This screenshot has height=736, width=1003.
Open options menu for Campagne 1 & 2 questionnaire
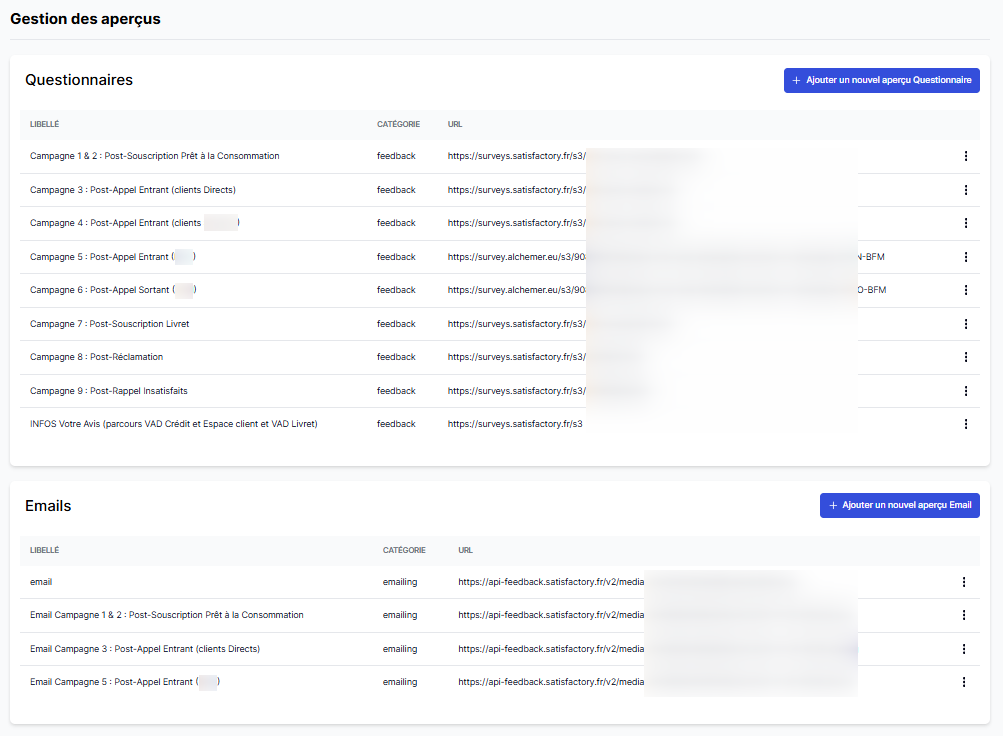(x=965, y=156)
